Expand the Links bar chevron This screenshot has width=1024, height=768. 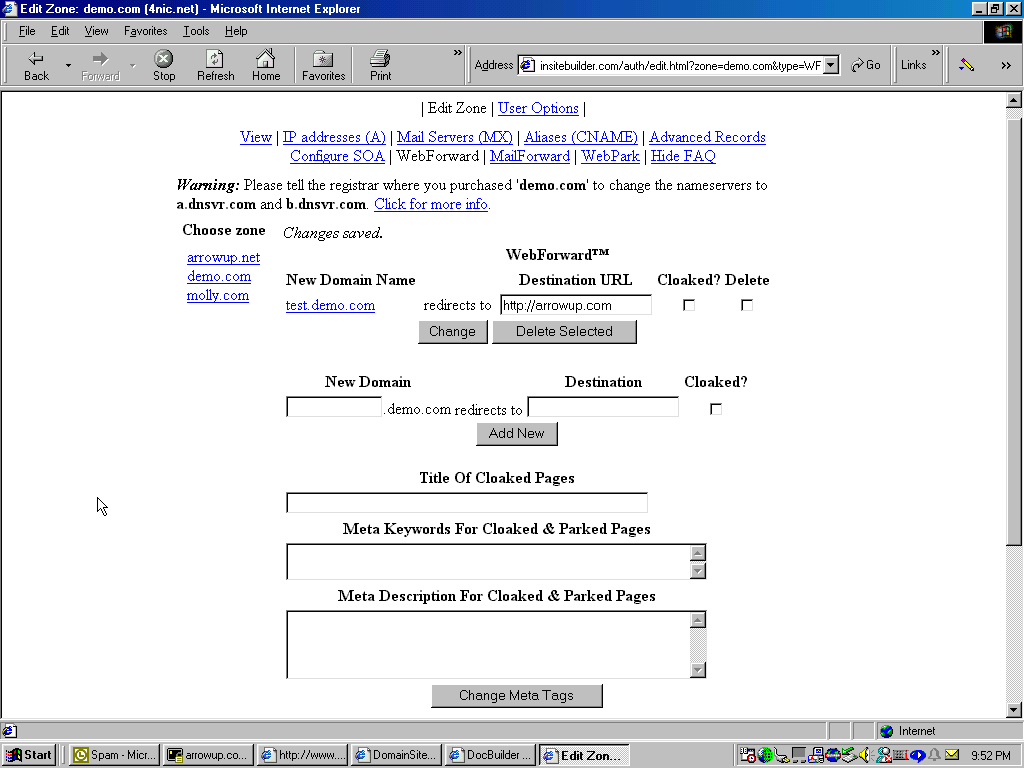click(936, 52)
